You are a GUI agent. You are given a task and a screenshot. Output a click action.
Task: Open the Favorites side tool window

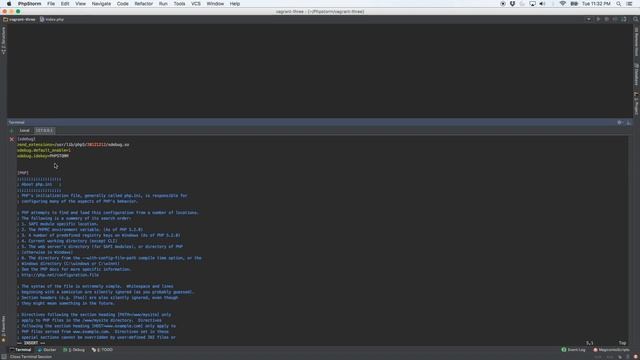3,329
